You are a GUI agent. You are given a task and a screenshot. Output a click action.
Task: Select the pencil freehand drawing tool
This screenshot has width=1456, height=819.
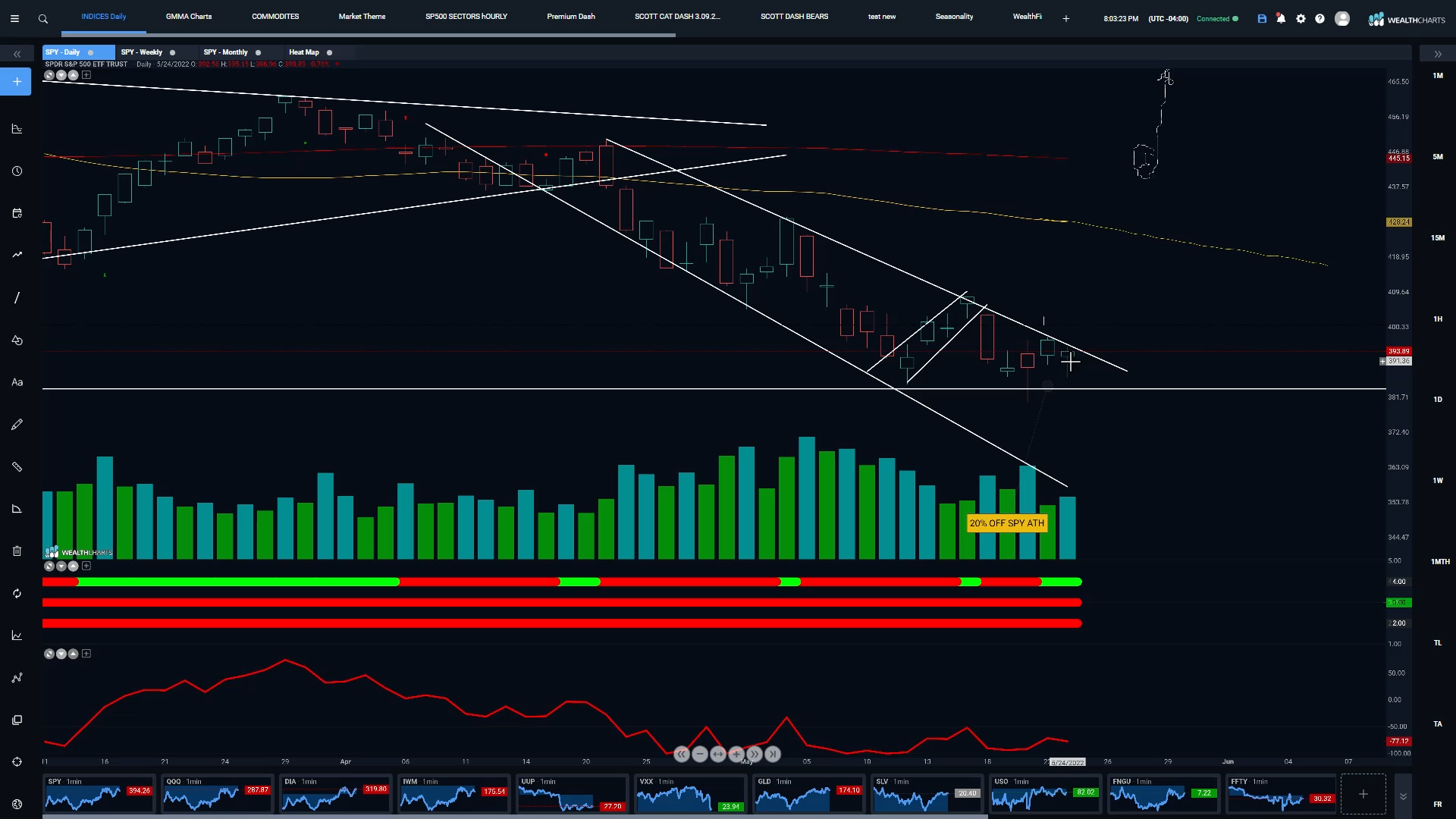point(17,425)
